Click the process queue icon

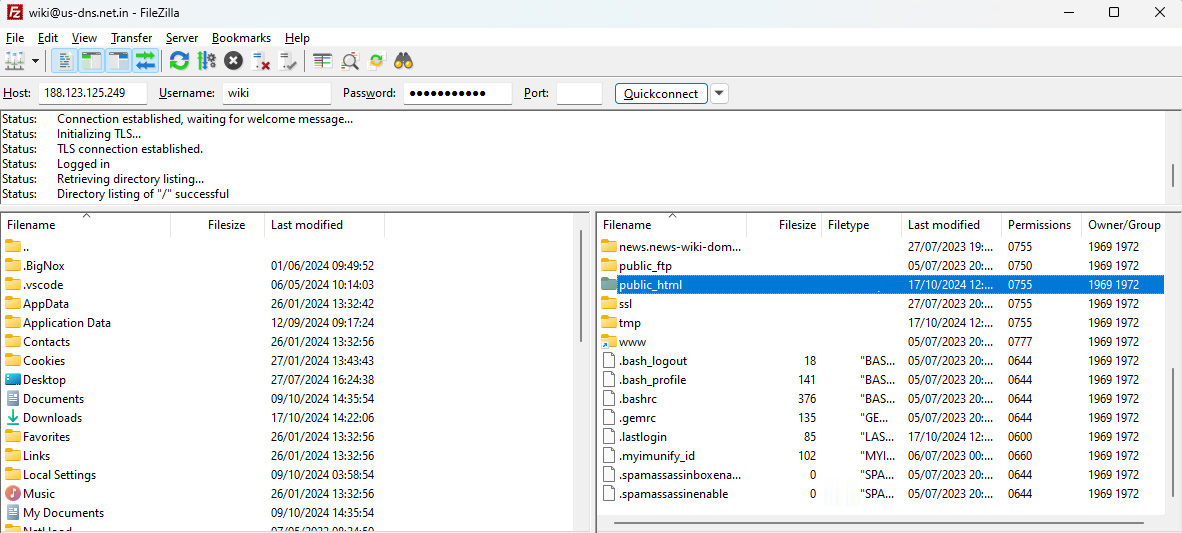pos(207,61)
